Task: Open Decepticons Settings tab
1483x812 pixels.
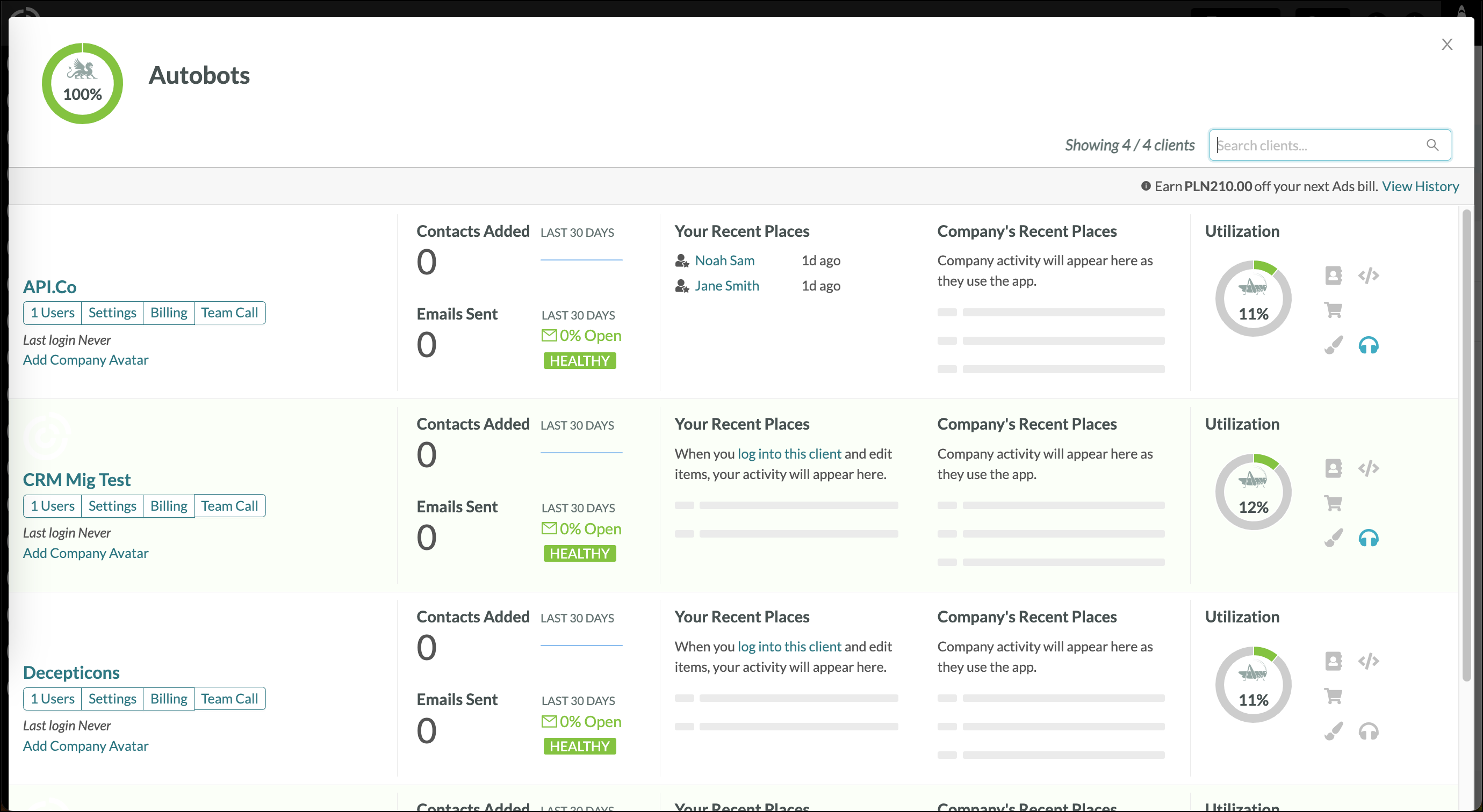Action: pos(112,699)
